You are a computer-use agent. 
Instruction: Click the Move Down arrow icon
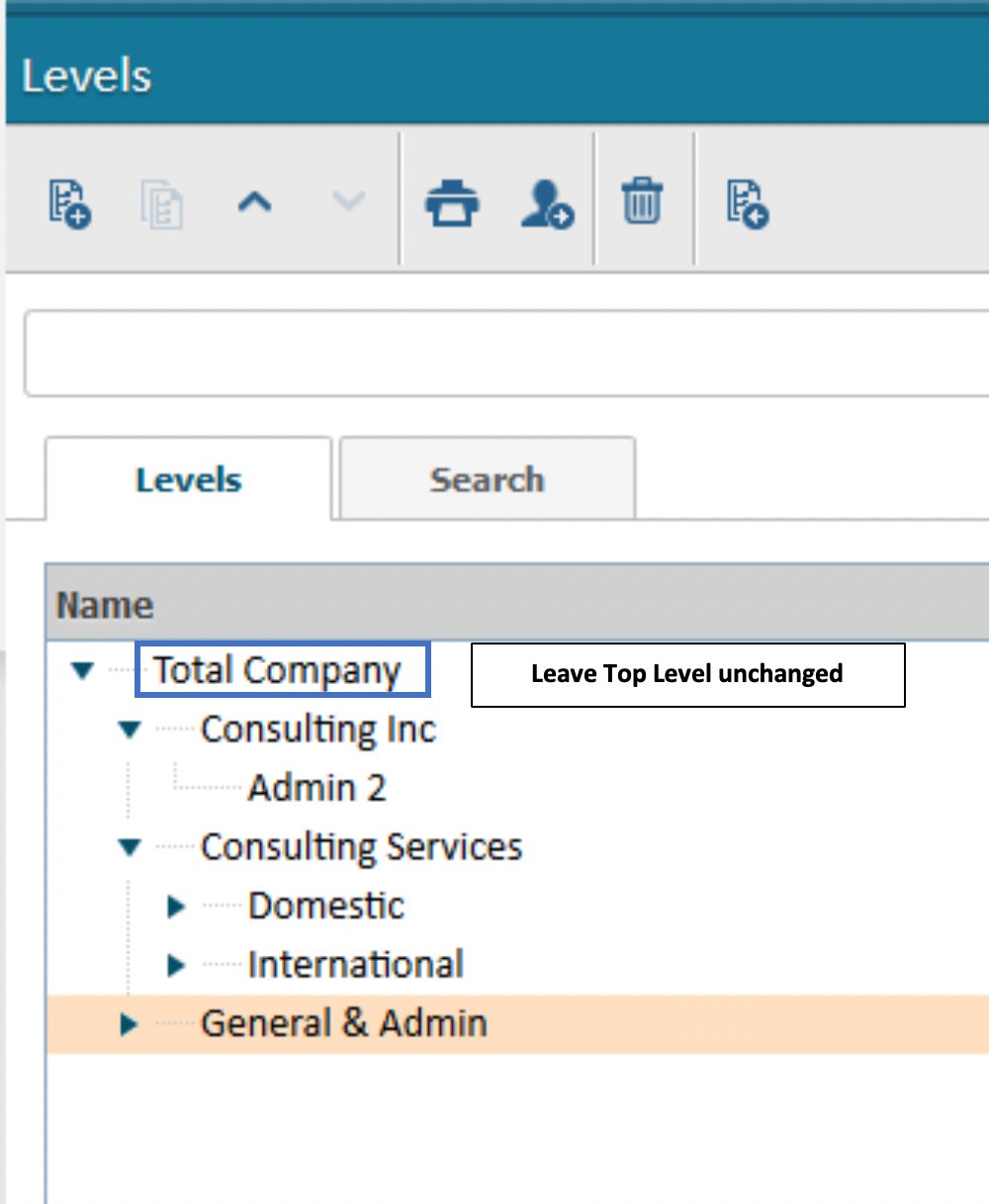pos(346,203)
